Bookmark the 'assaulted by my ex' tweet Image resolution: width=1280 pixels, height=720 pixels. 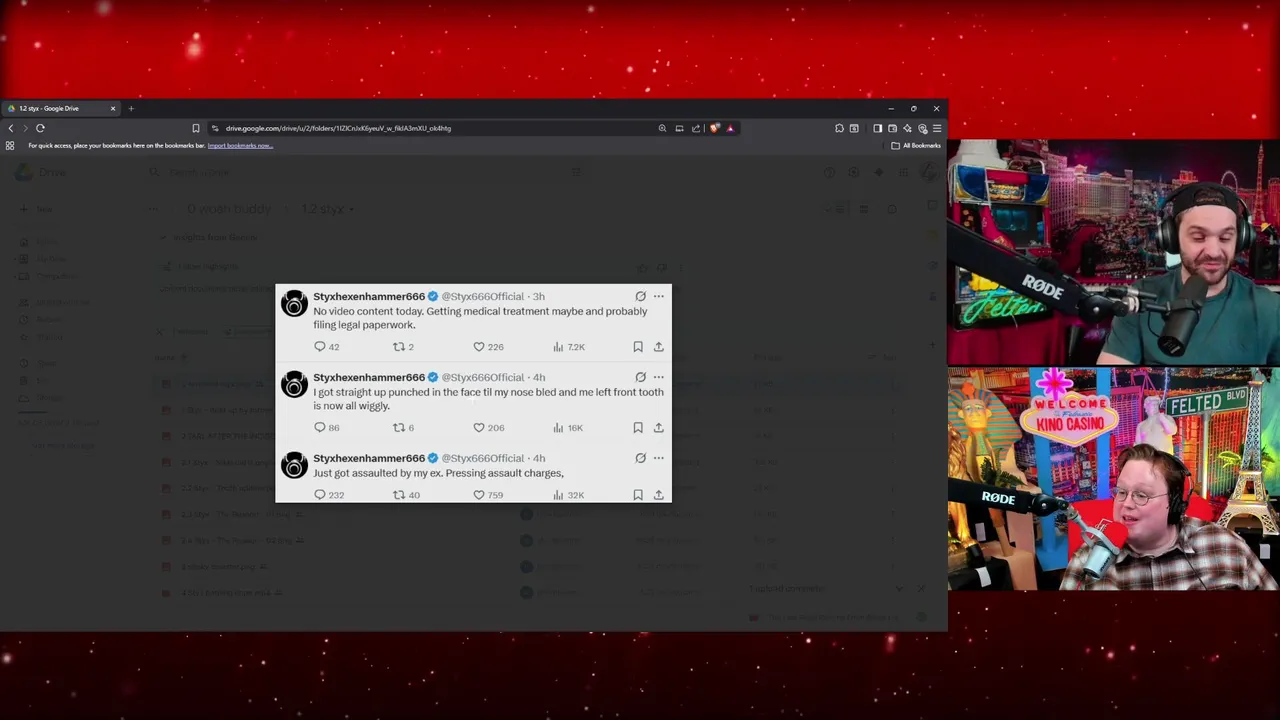point(638,495)
